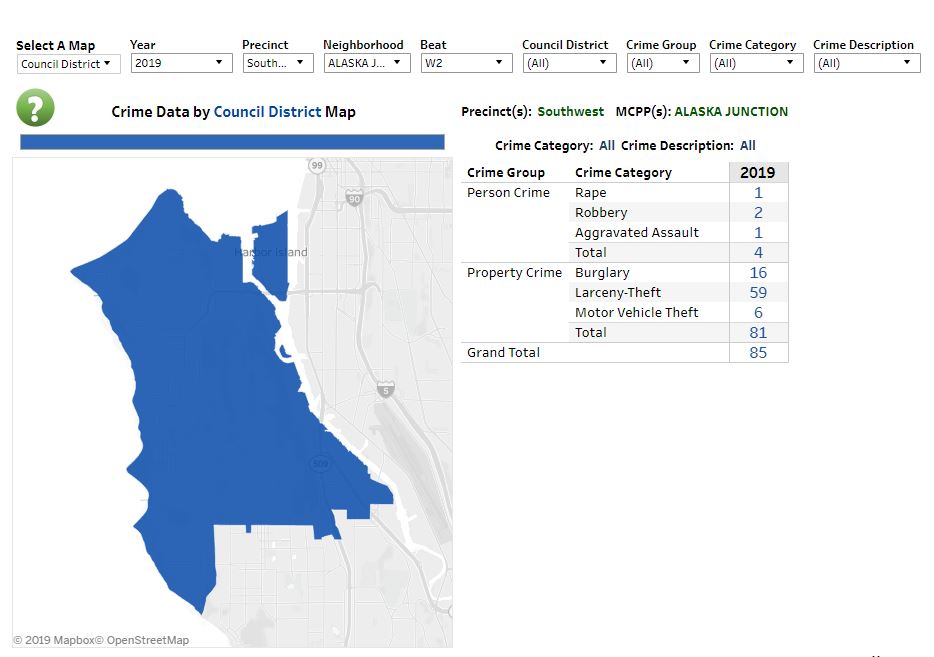This screenshot has width=934, height=657.
Task: Open the Crime Group filter dropdown
Action: pos(662,63)
